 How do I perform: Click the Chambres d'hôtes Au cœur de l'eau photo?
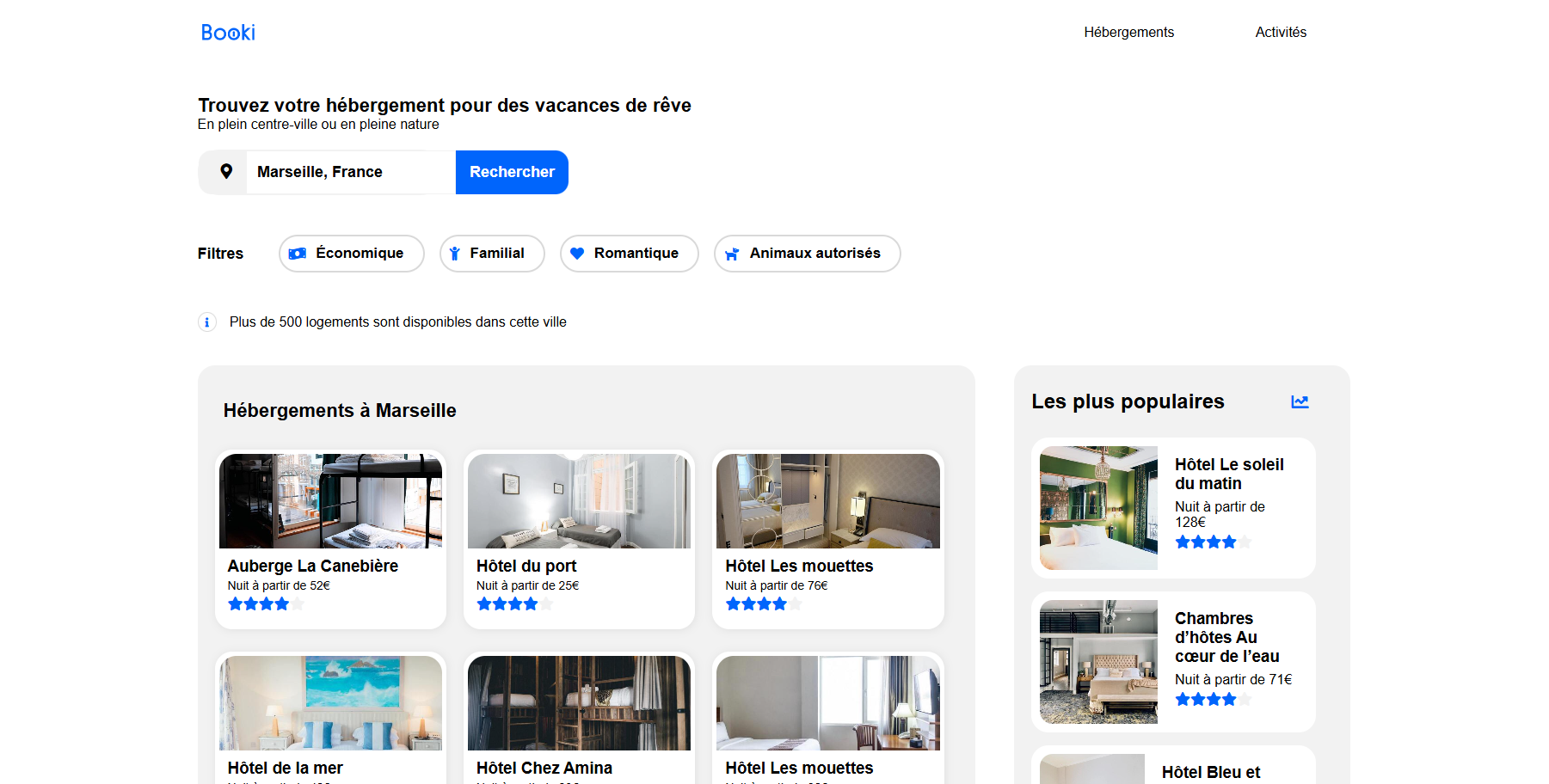(1097, 662)
